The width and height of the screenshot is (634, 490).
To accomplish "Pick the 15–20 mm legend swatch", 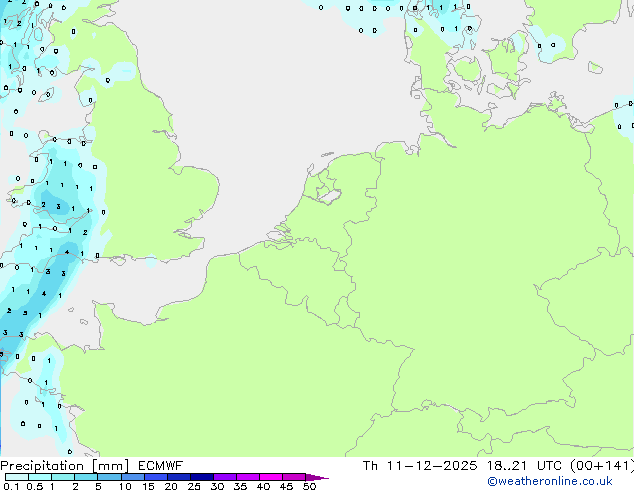I will [156, 477].
